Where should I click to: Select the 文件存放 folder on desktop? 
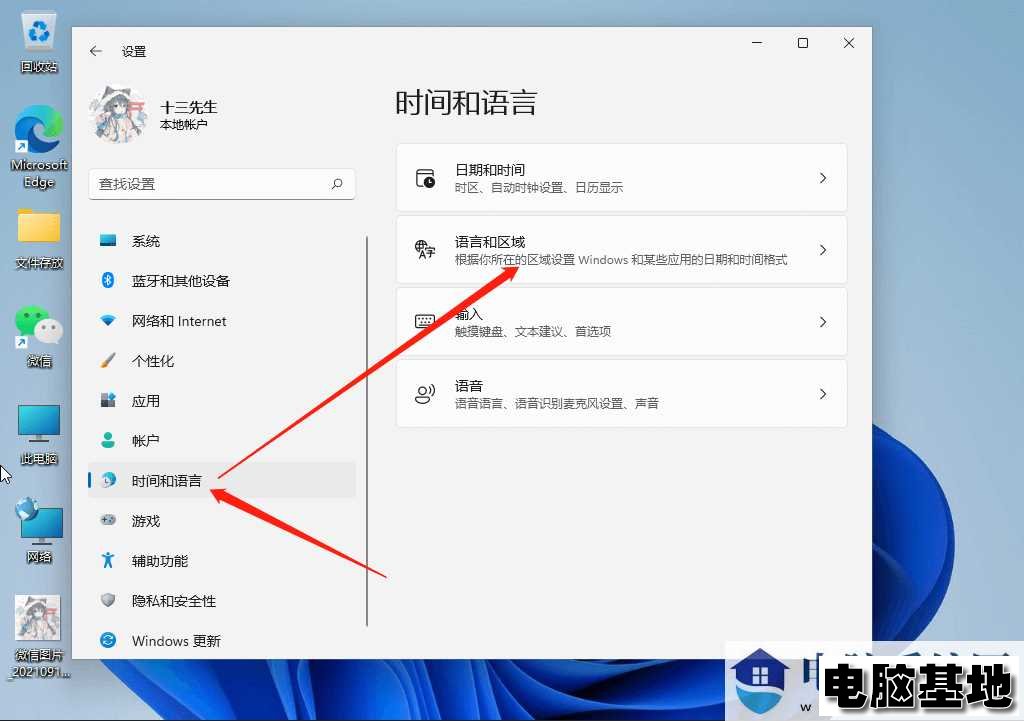(39, 238)
